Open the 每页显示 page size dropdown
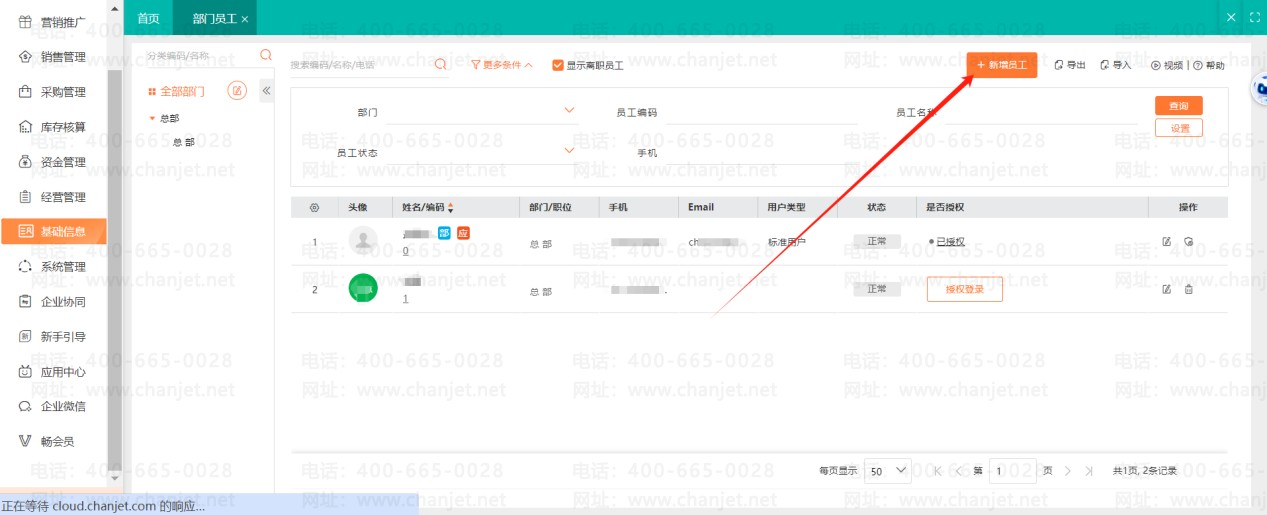1267x515 pixels. point(888,470)
